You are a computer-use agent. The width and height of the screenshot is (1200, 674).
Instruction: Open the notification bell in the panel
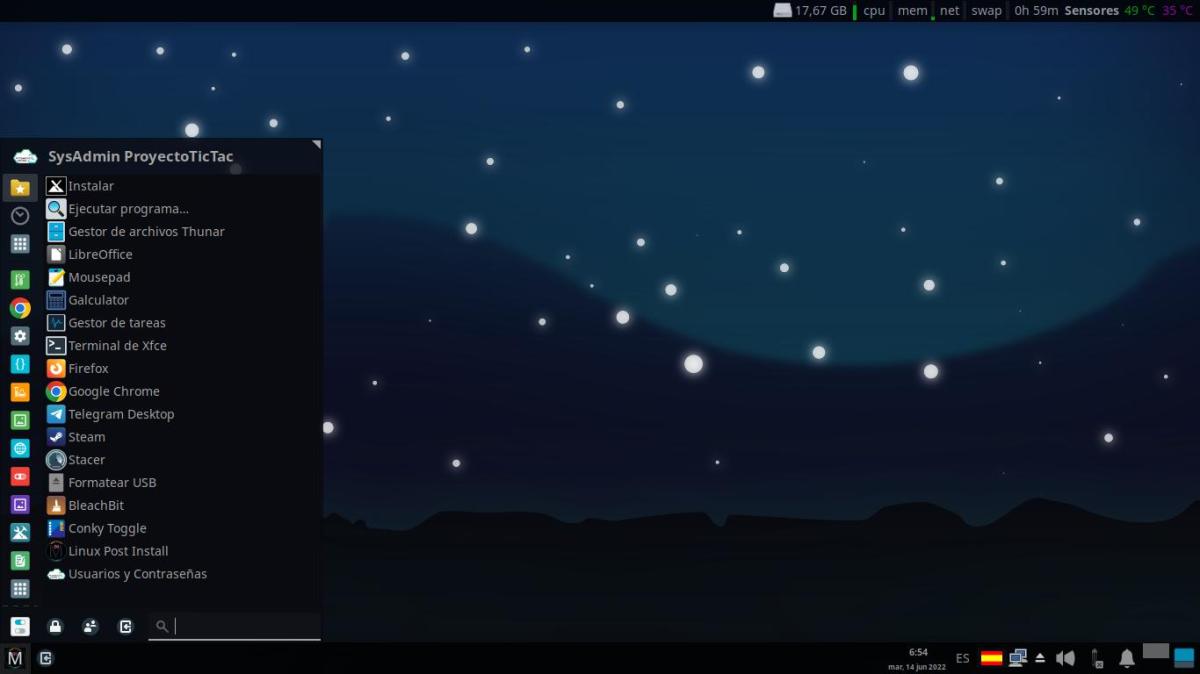[1126, 658]
